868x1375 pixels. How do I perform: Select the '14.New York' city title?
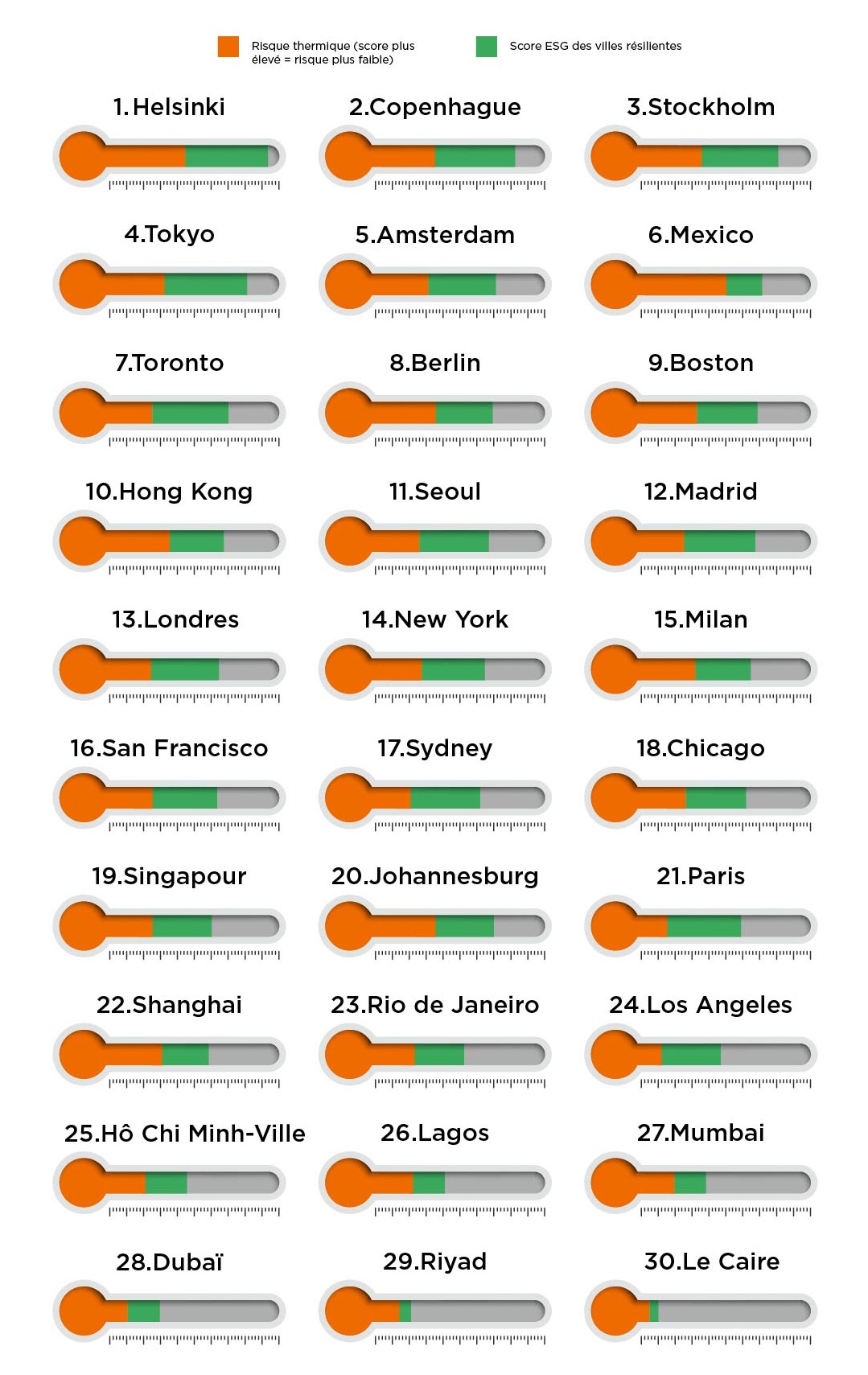(435, 620)
